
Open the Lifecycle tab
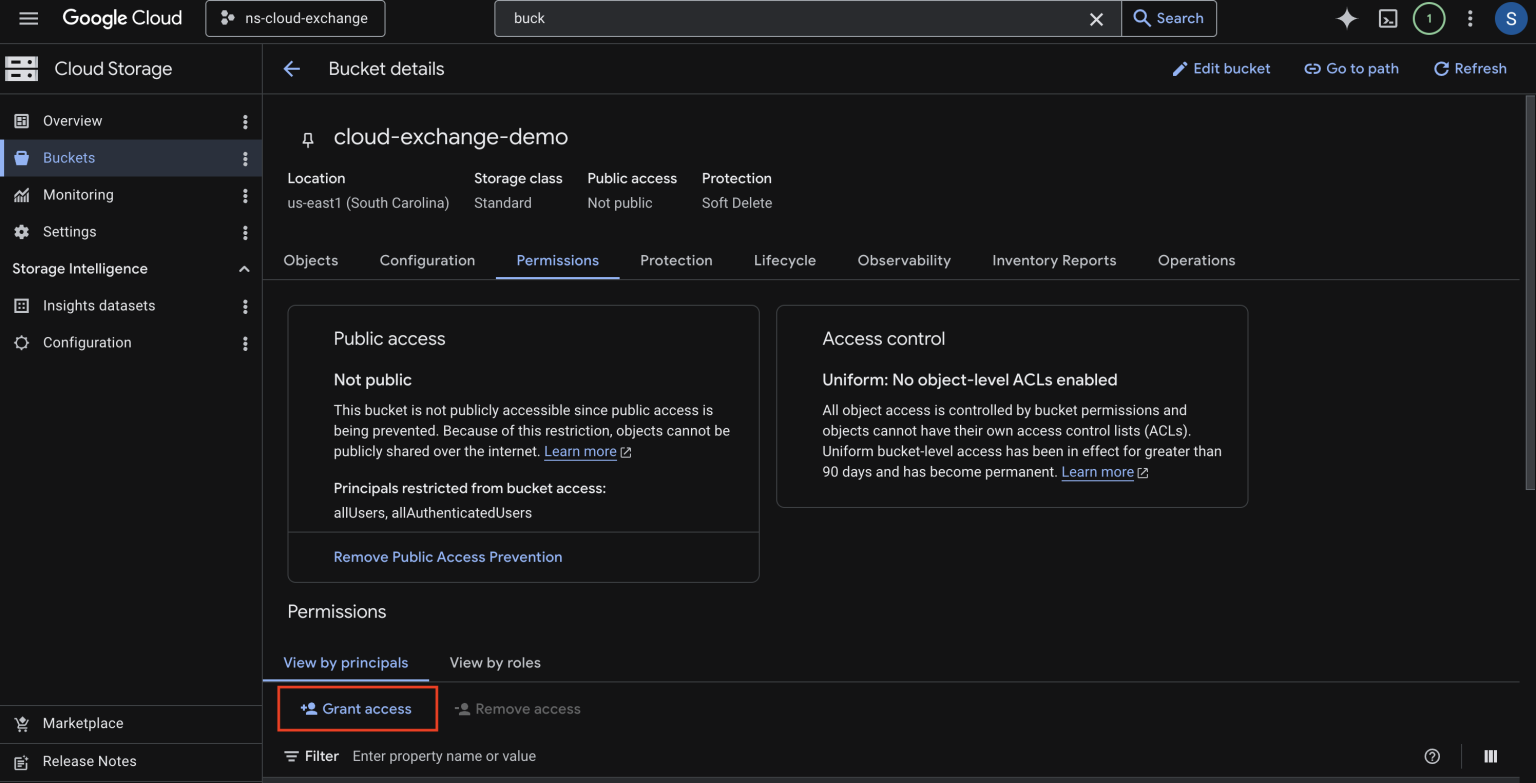coord(785,260)
